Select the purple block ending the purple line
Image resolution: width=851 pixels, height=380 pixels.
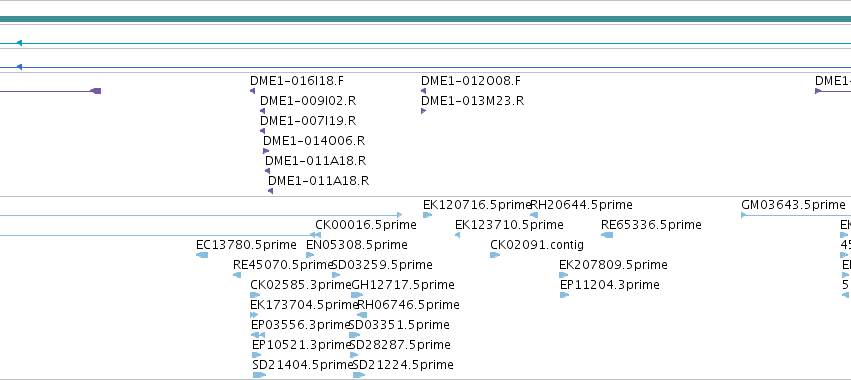click(96, 91)
